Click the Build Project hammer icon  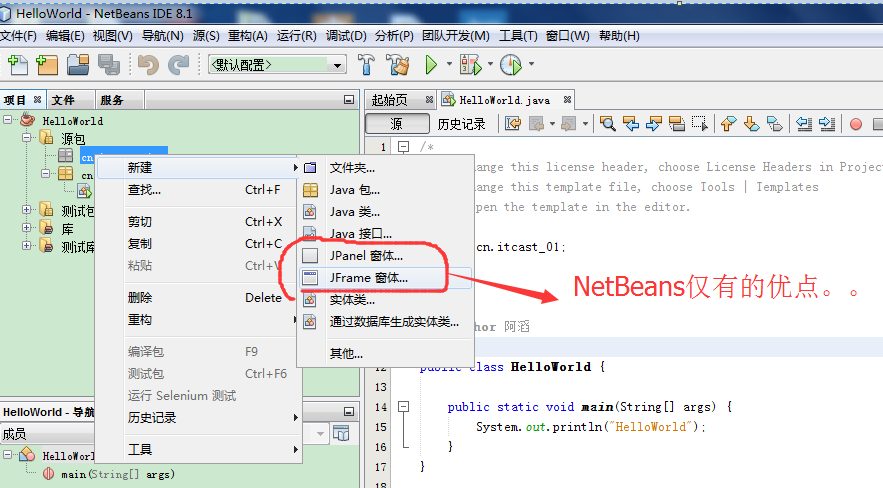point(366,65)
